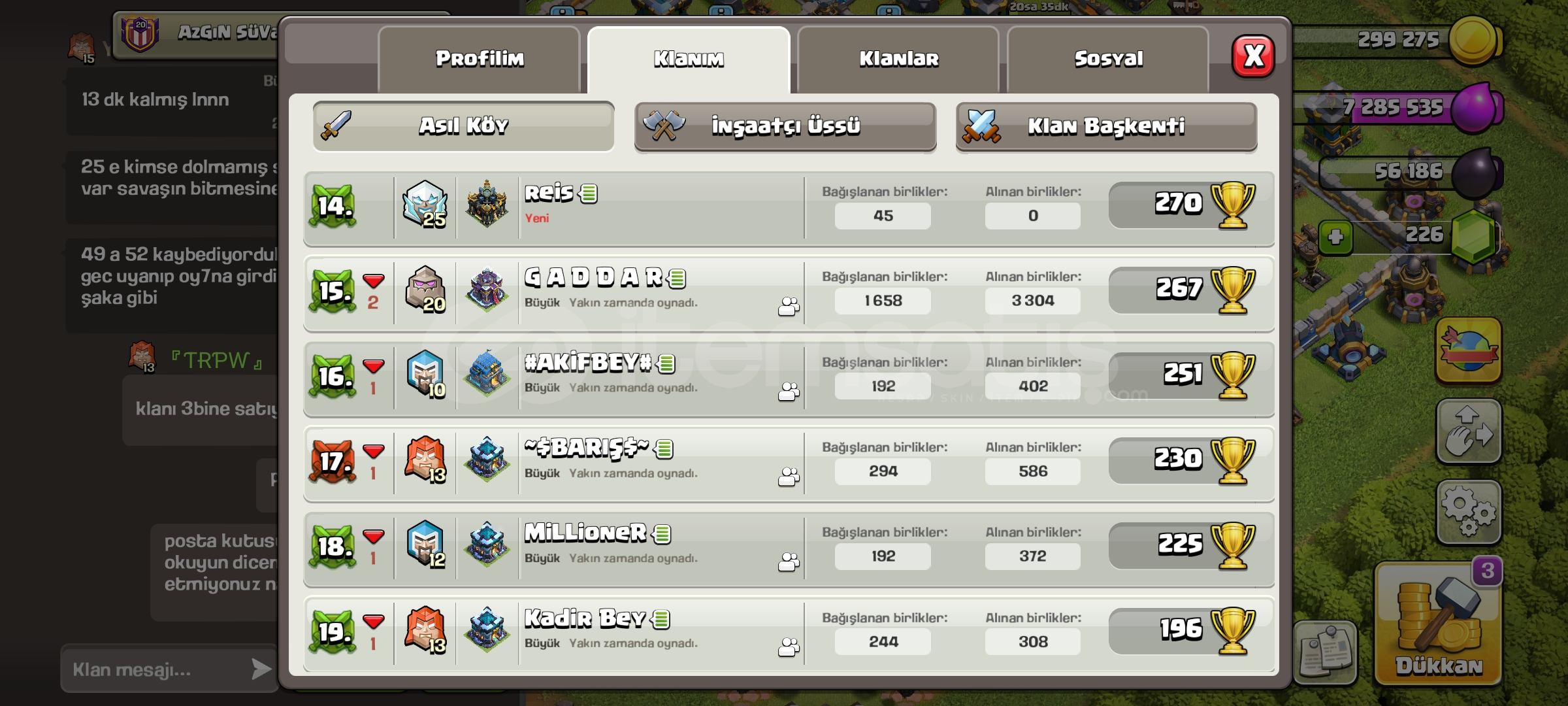Send the clan message arrow
Viewport: 1568px width, 706px height.
[x=261, y=669]
